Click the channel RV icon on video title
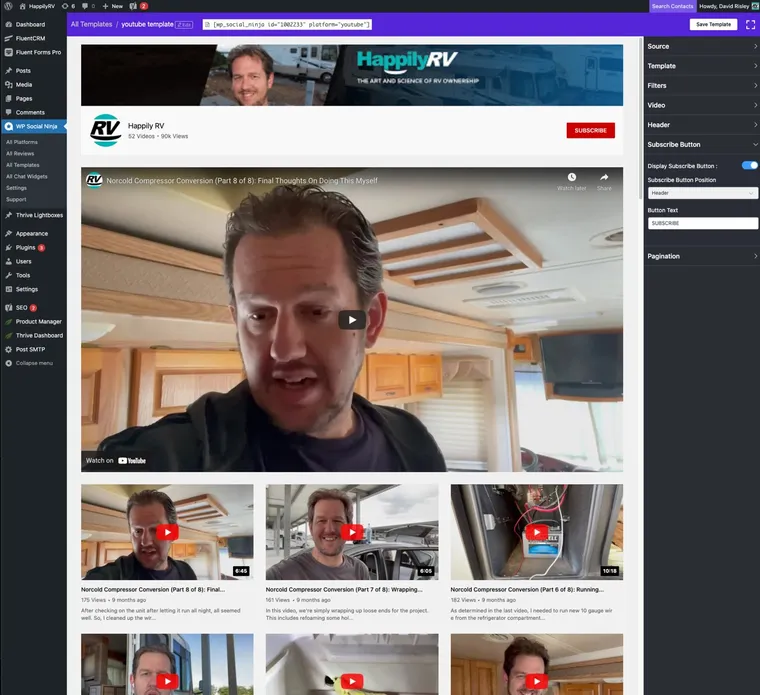 pyautogui.click(x=94, y=180)
